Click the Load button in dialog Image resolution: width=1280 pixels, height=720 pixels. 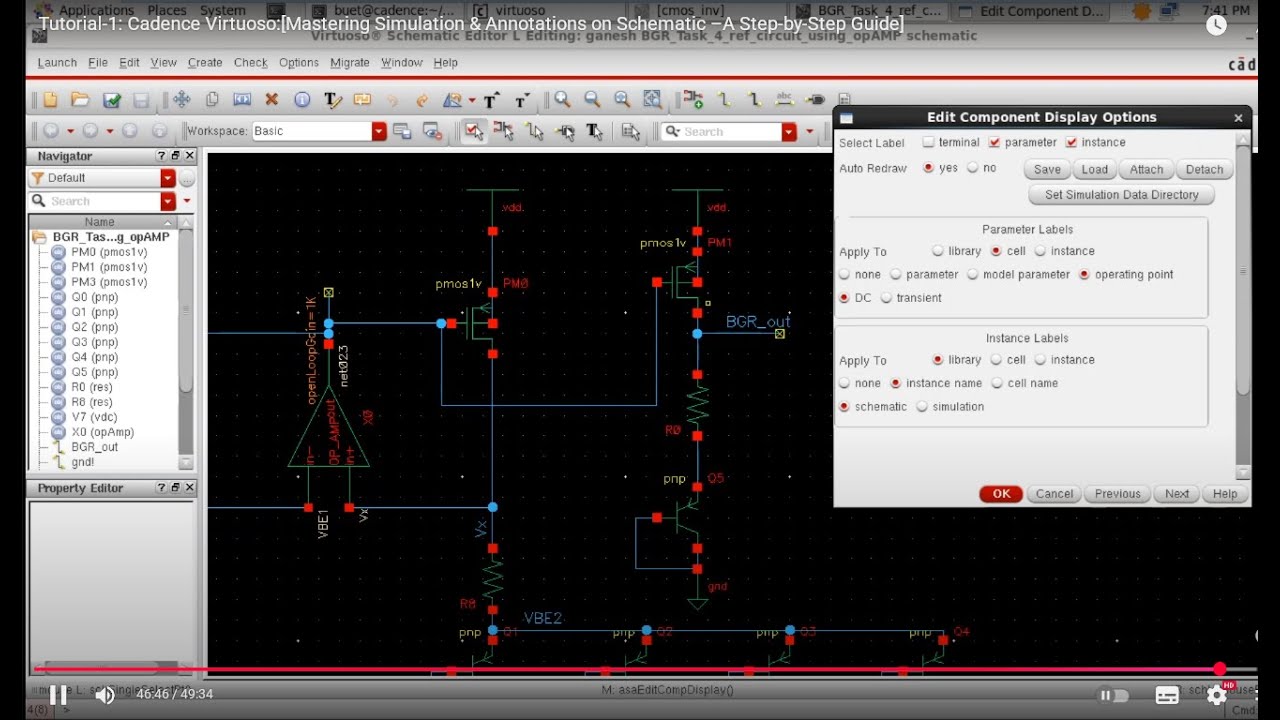(1095, 170)
